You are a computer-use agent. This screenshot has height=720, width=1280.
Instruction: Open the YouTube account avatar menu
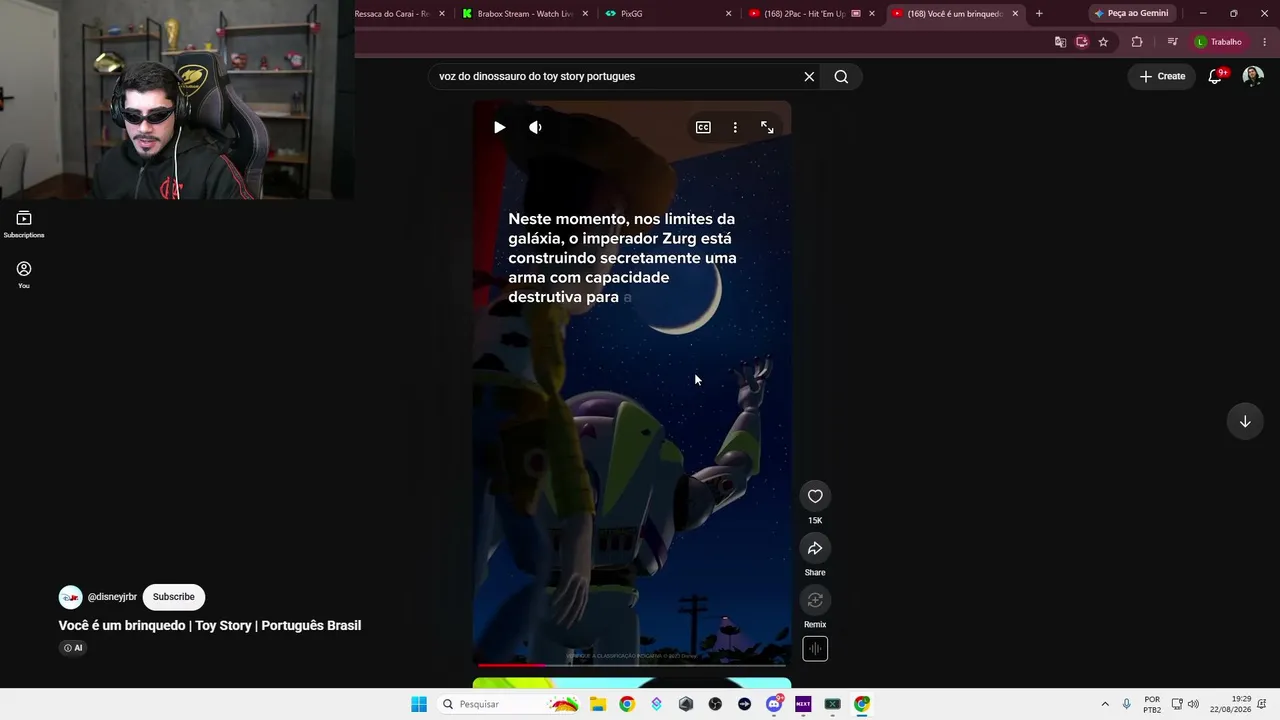coord(1253,76)
